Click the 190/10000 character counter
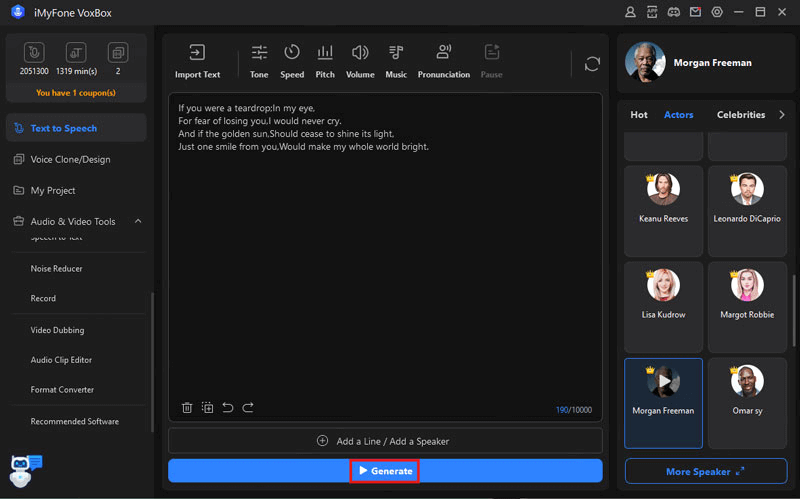The width and height of the screenshot is (800, 499). [x=574, y=410]
